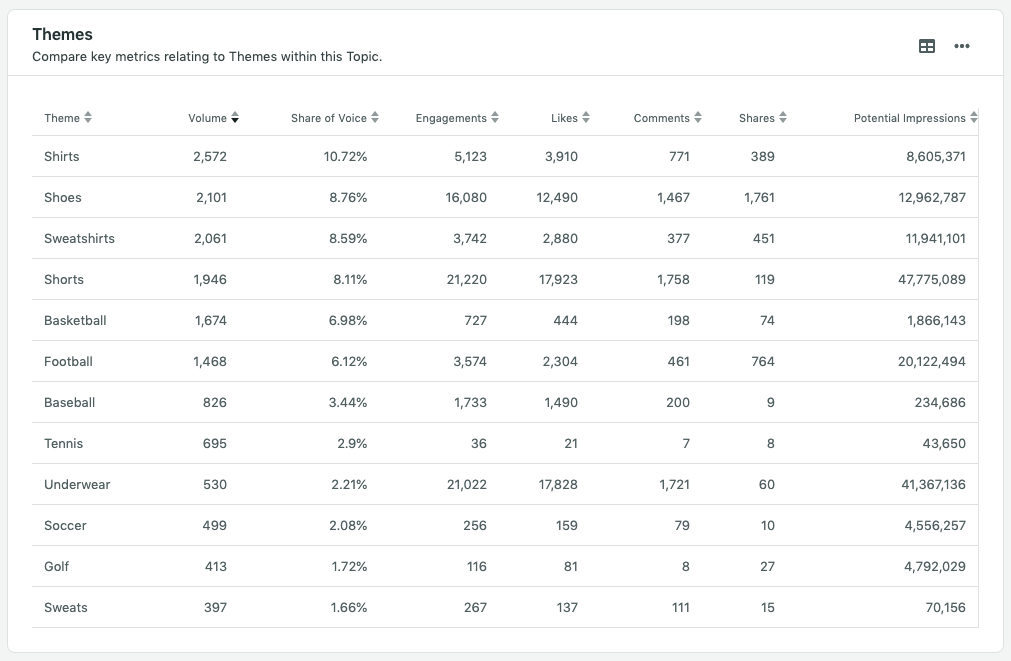Screen dimensions: 1011x661
Task: Sort table by Volume sort arrows
Action: tap(235, 117)
